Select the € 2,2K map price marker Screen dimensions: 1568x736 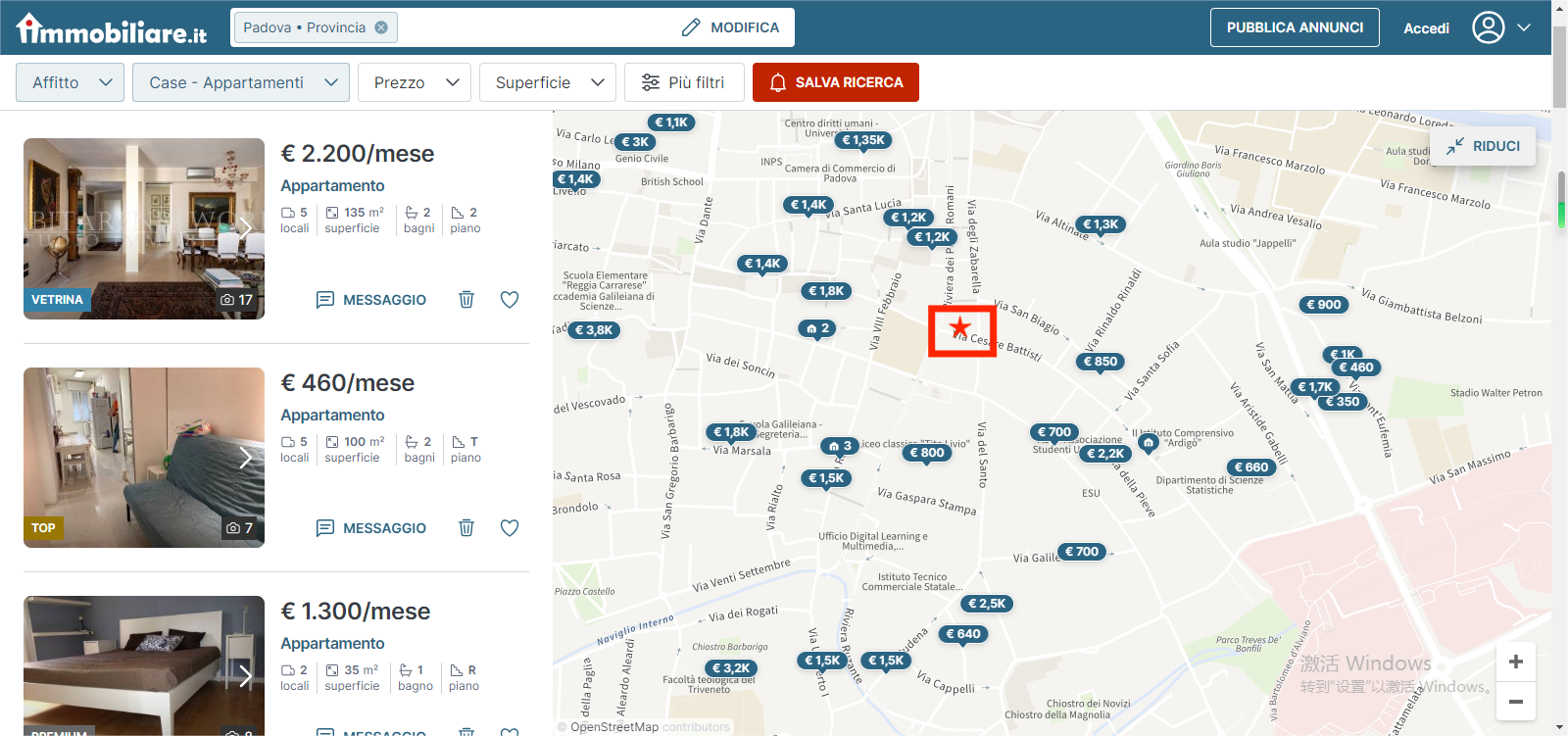click(1105, 454)
